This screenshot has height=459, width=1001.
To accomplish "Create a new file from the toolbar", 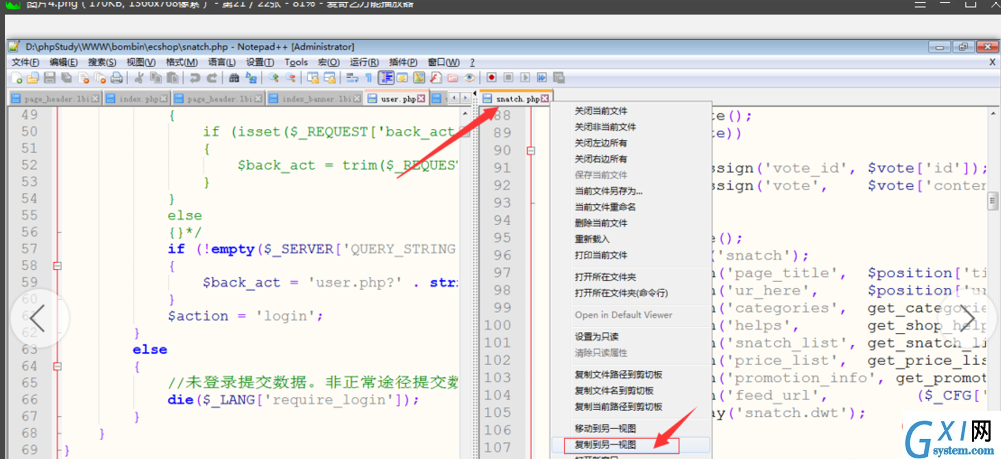I will coord(17,78).
